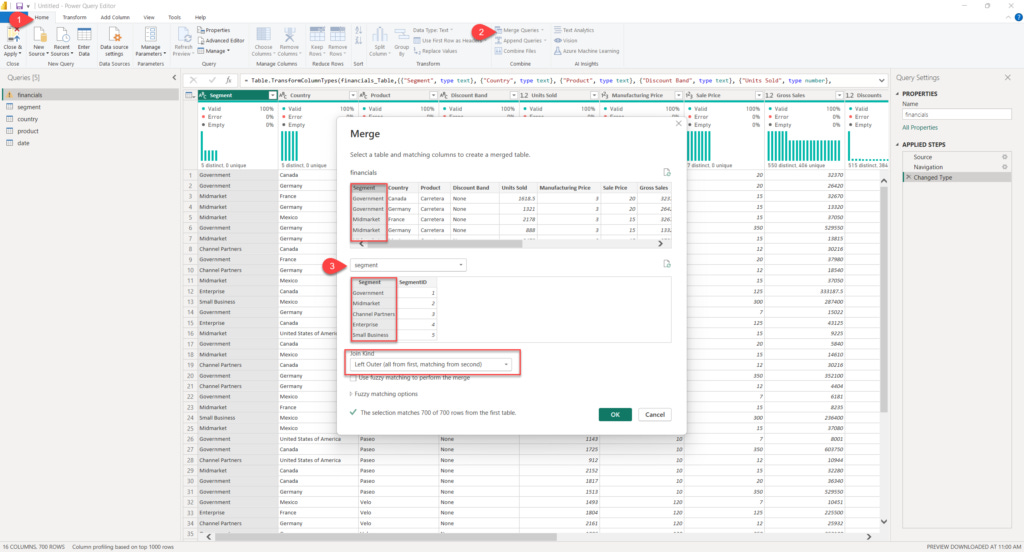Cancel the Merge dialog
Viewport: 1024px width, 552px height.
pyautogui.click(x=655, y=415)
